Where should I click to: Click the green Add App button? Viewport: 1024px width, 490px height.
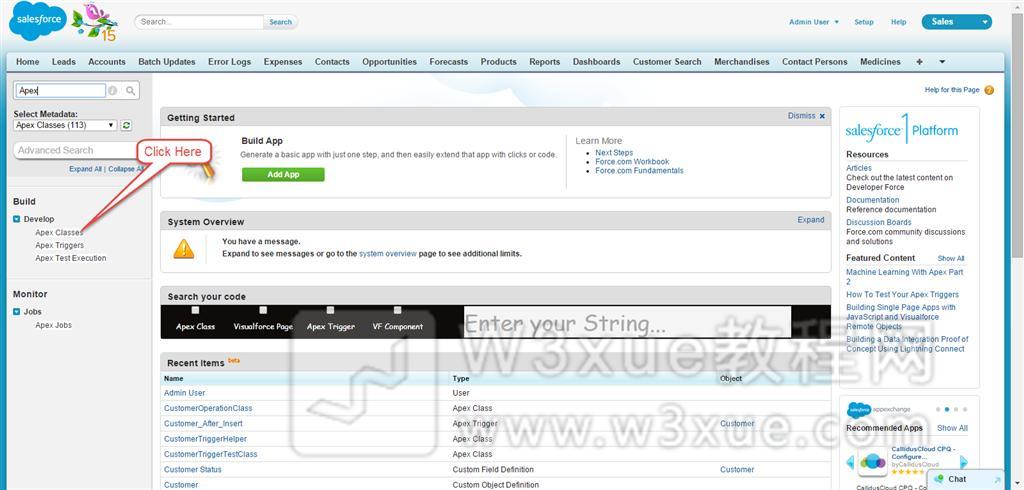click(x=283, y=174)
